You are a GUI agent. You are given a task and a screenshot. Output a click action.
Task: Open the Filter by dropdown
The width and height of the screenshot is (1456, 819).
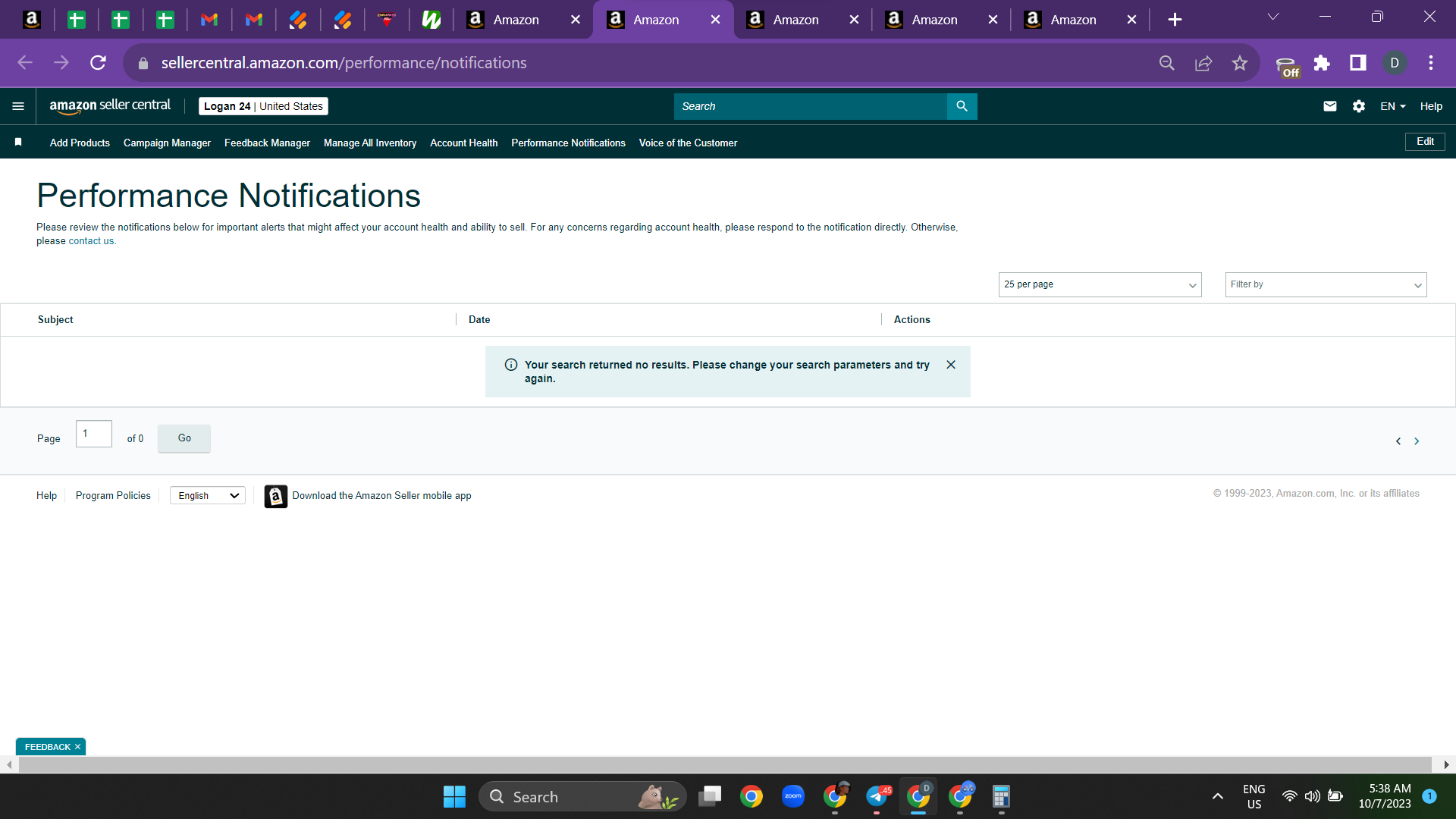pos(1326,284)
